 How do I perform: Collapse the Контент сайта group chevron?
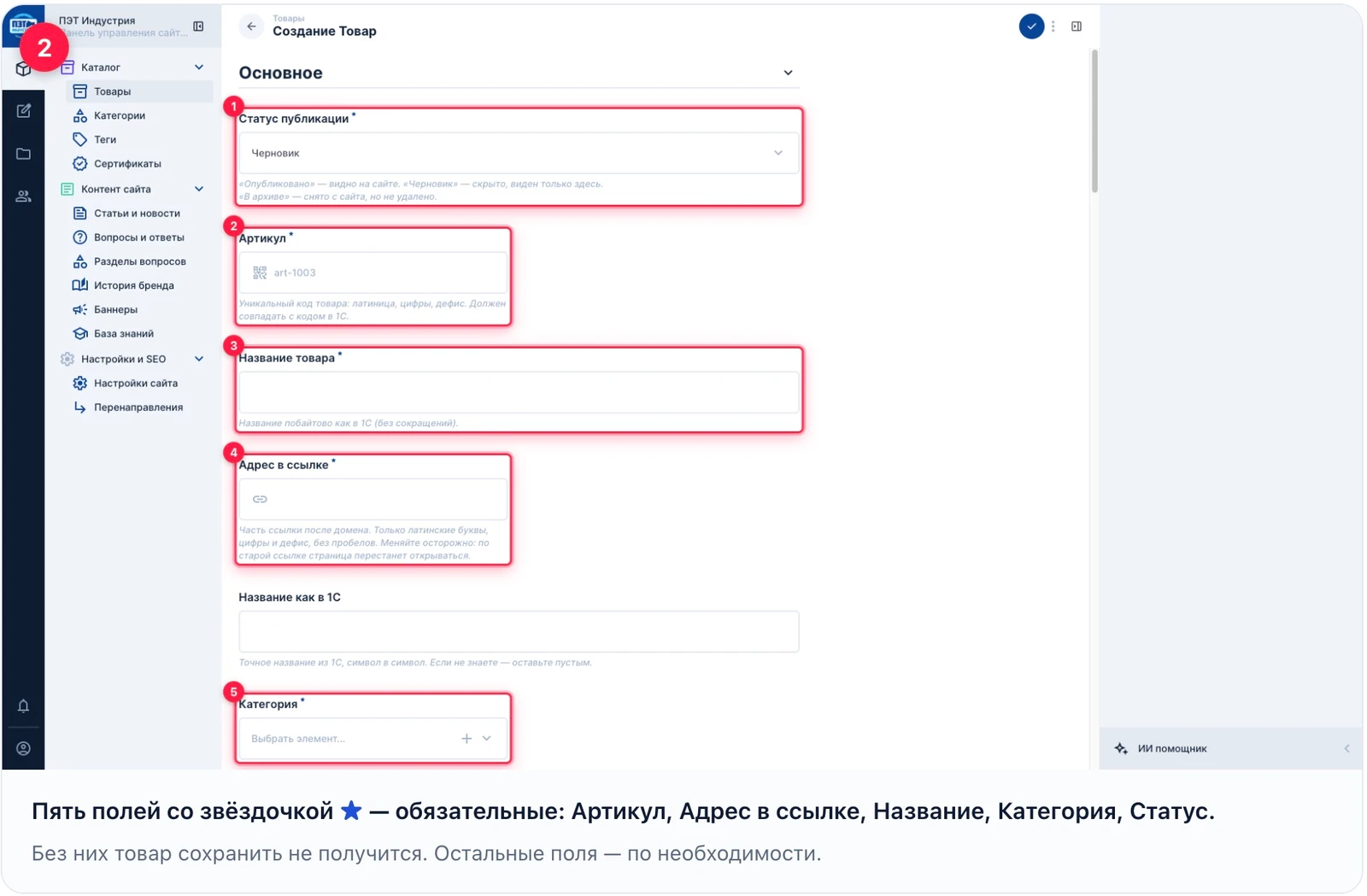(199, 190)
